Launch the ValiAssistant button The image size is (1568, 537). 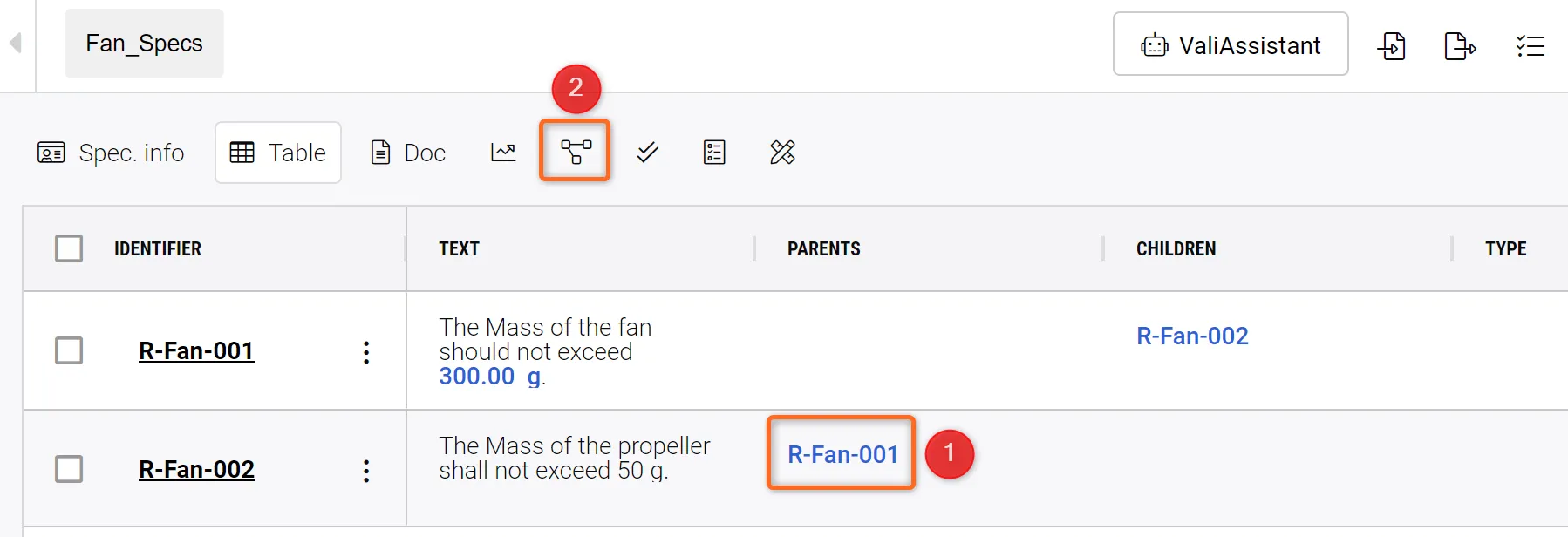pyautogui.click(x=1231, y=44)
